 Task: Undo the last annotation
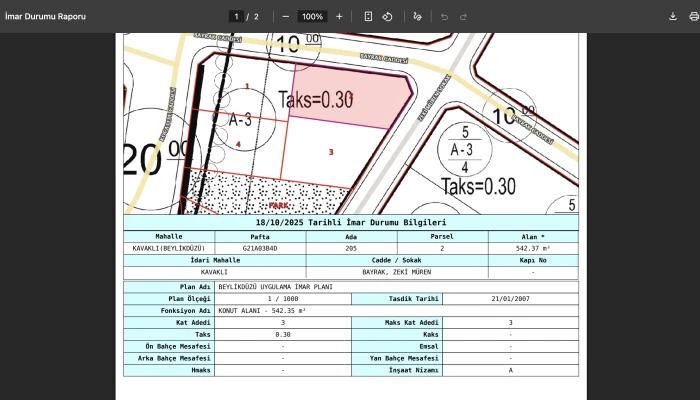[444, 17]
